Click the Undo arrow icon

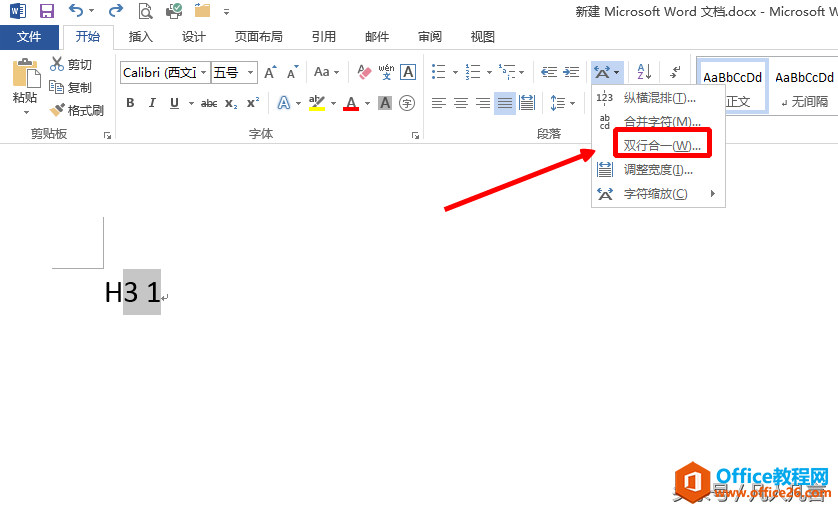pyautogui.click(x=76, y=10)
